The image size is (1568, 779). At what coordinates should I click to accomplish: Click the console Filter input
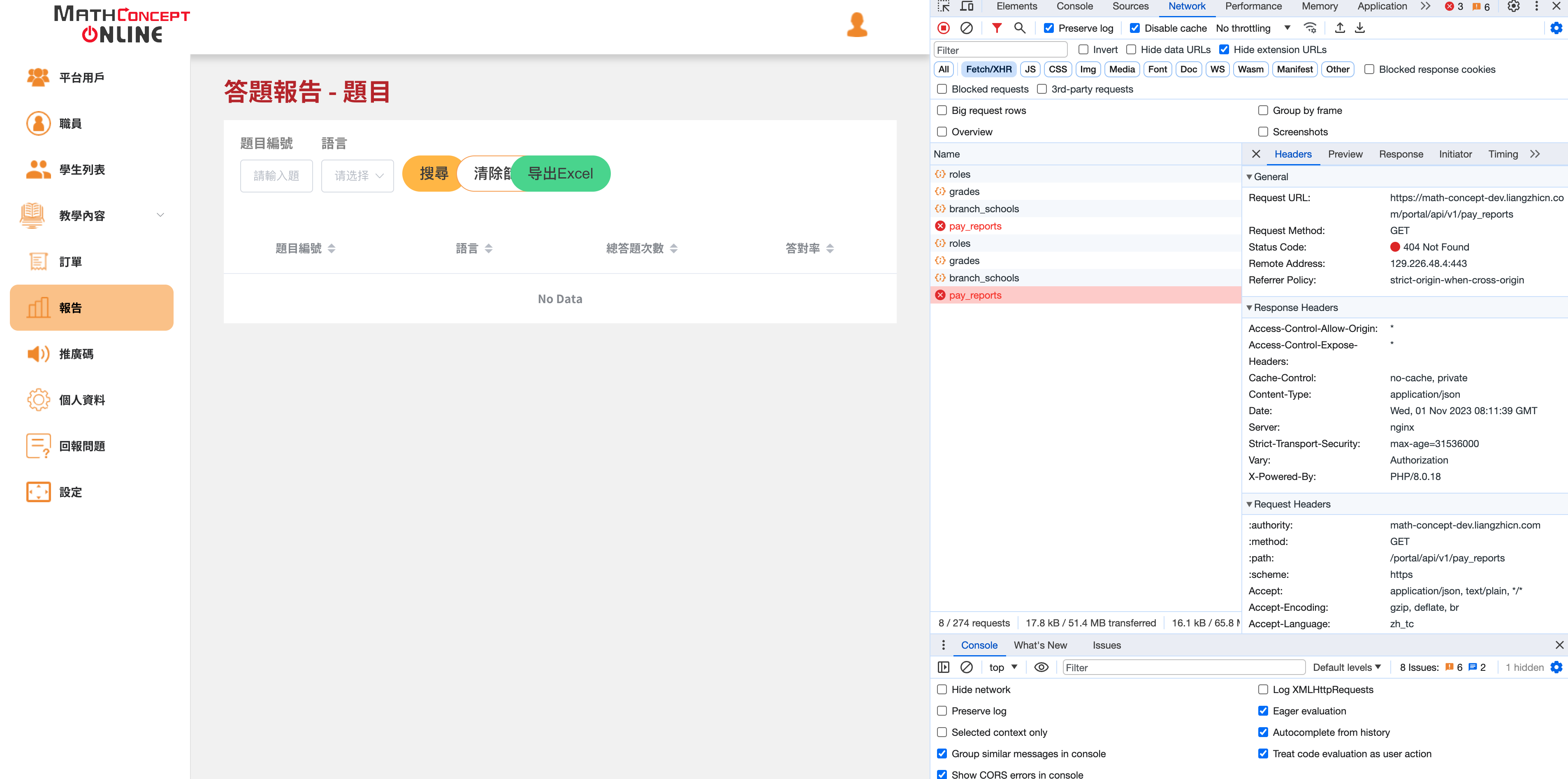point(1184,667)
